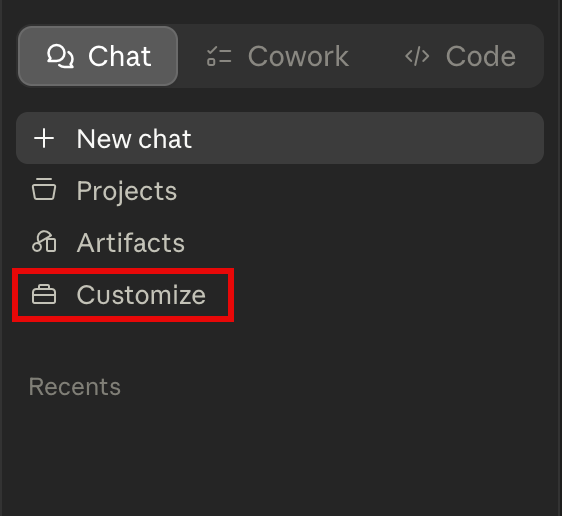
Task: Open the Projects page
Action: pos(280,190)
